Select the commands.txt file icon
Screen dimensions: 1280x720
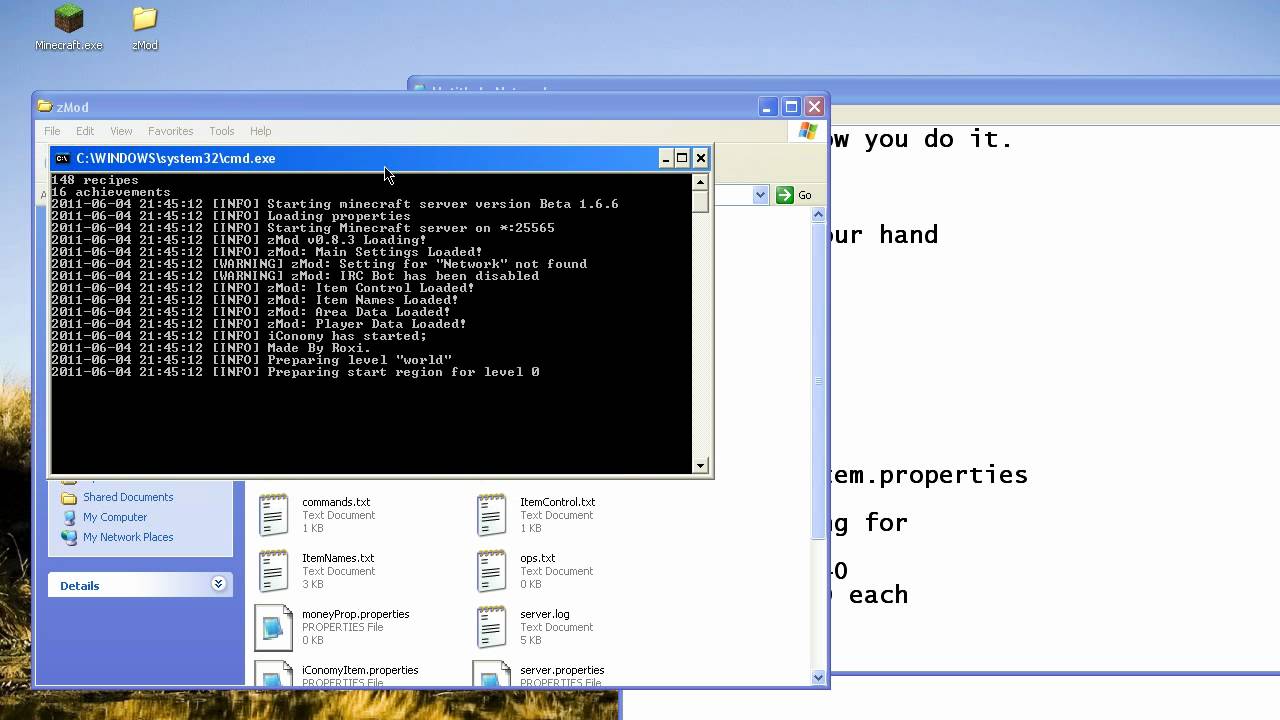coord(273,515)
